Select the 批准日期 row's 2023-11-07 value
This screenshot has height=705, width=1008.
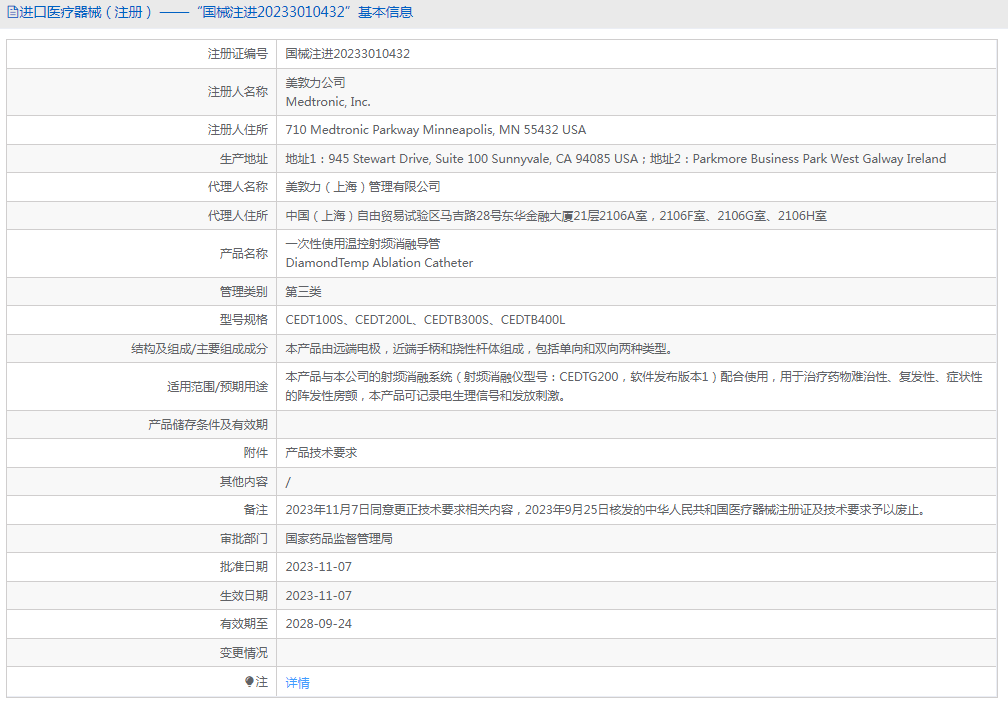click(x=318, y=567)
